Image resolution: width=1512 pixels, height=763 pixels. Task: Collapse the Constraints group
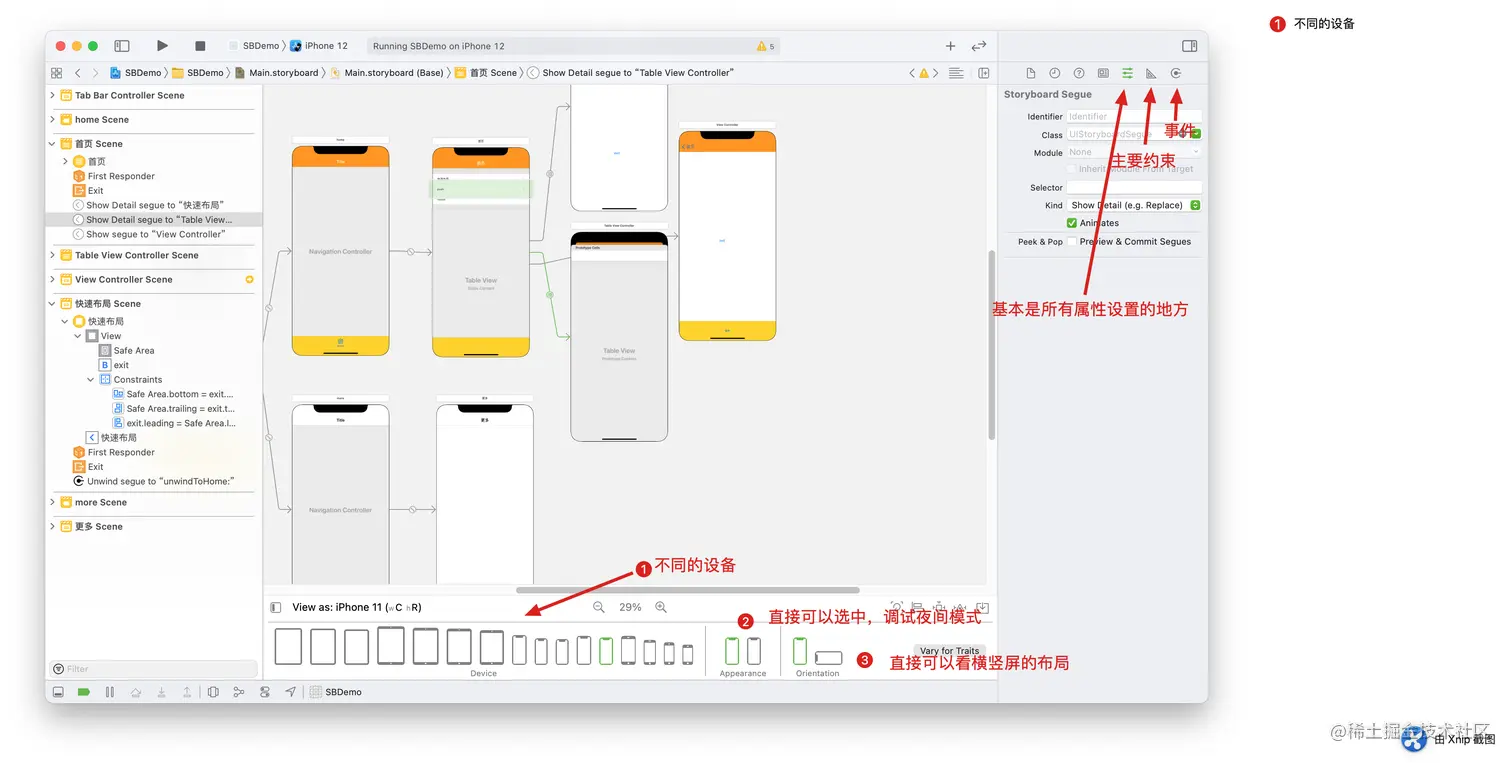[x=91, y=379]
